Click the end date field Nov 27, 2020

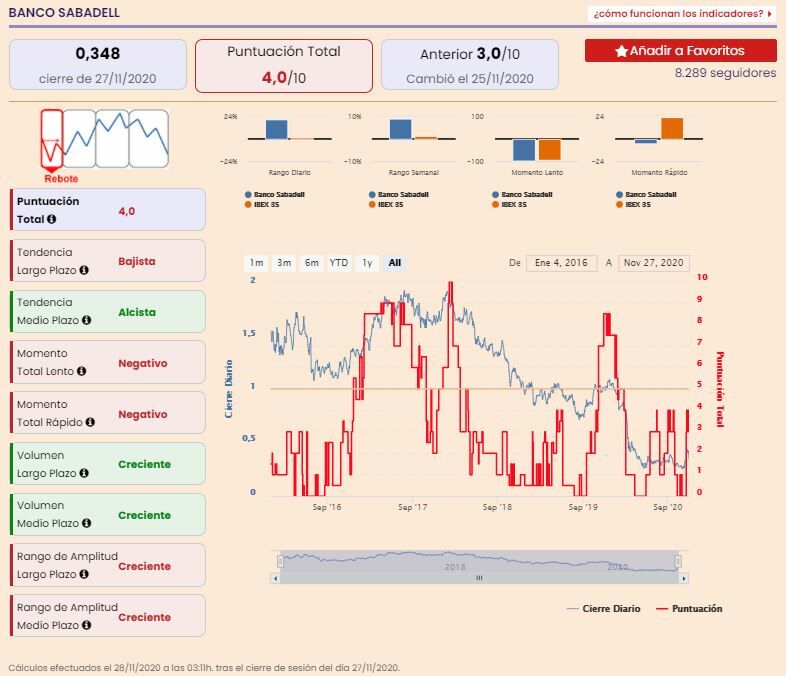point(654,263)
